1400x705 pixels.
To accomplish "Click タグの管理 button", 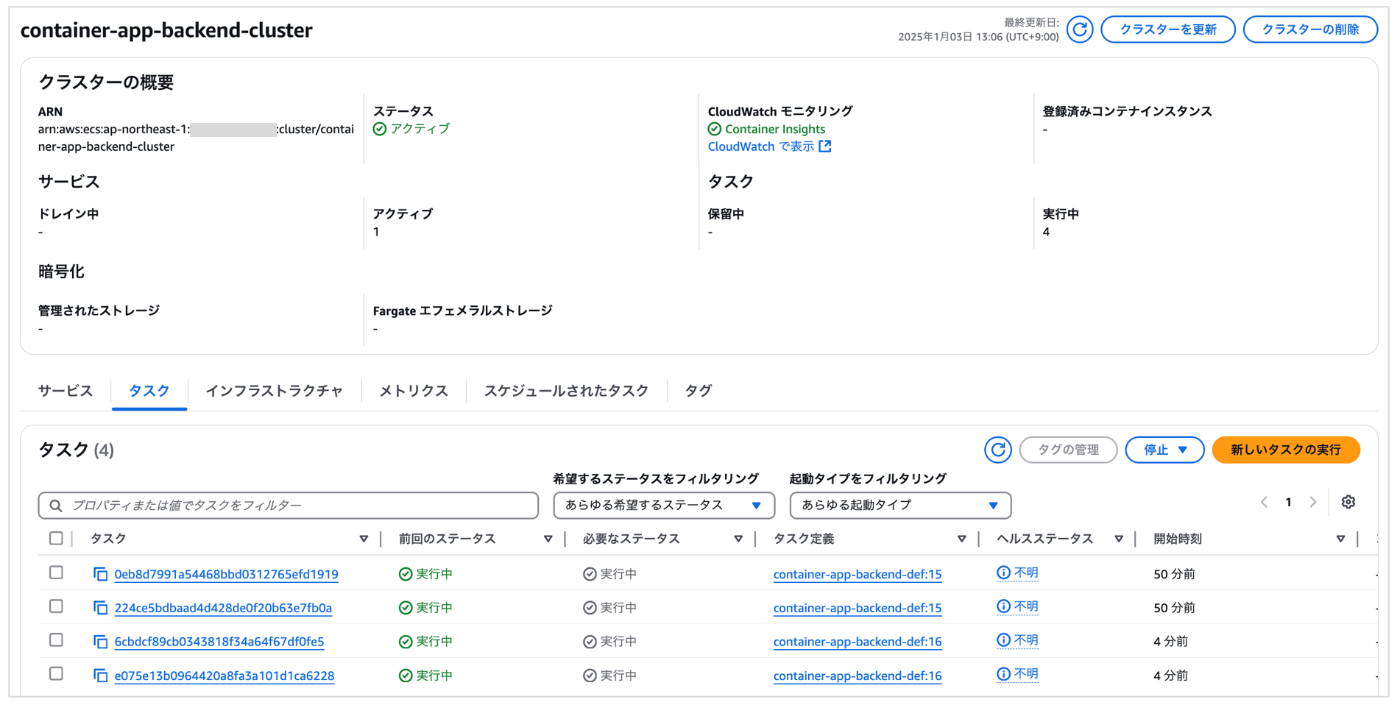I will pyautogui.click(x=1068, y=450).
